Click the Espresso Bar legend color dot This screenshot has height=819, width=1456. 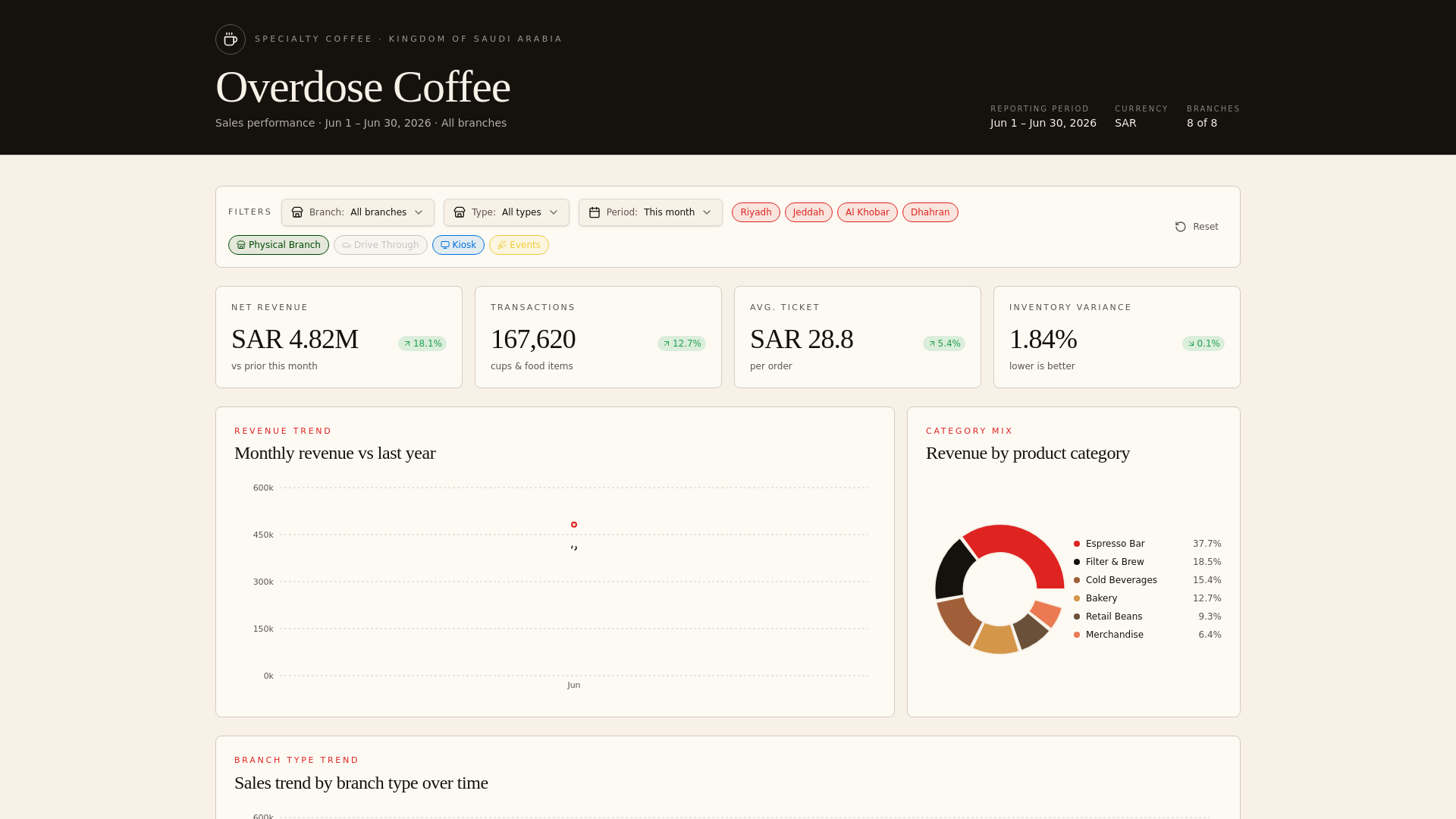point(1077,544)
